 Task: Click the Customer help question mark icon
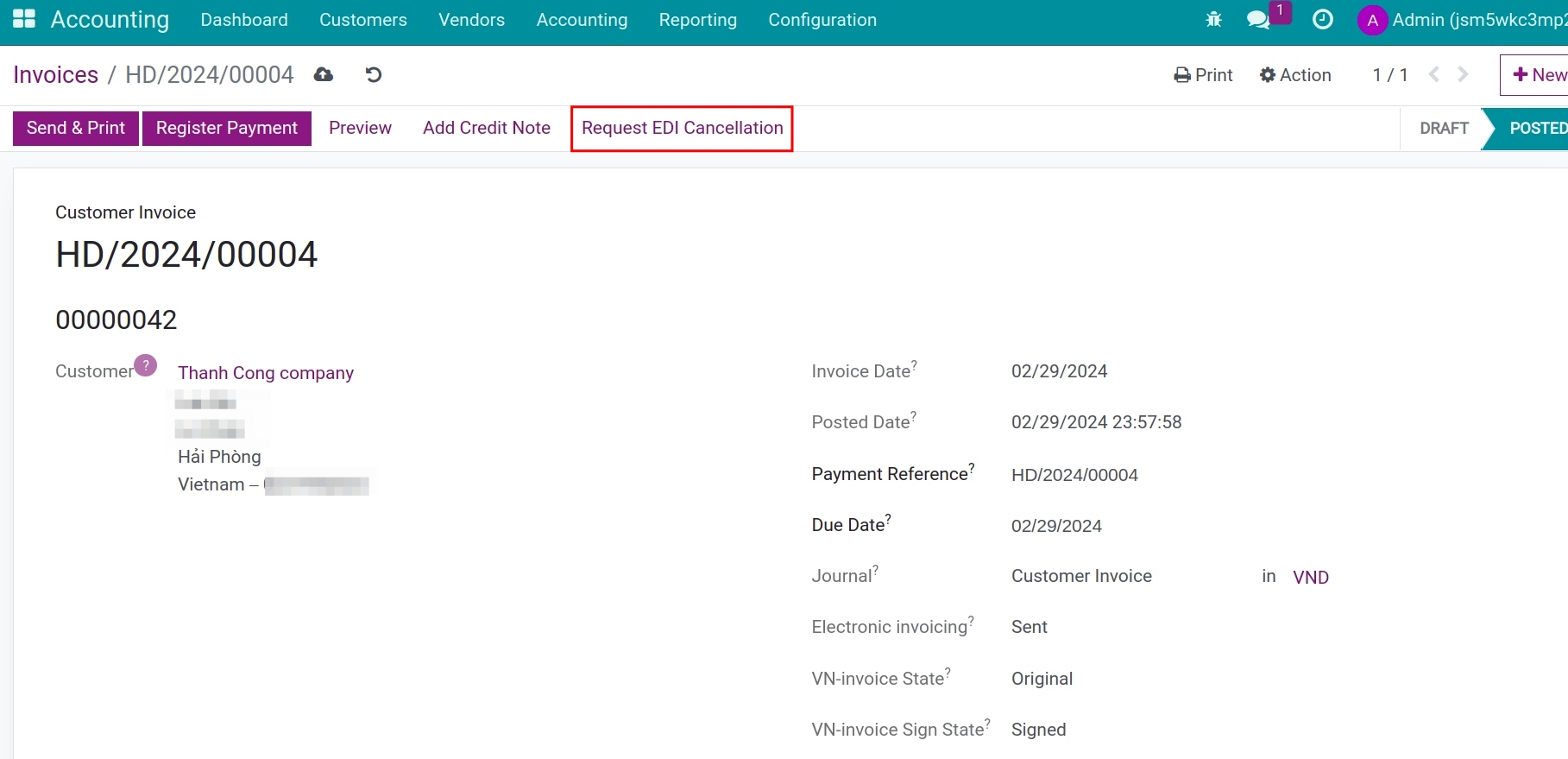[x=146, y=365]
